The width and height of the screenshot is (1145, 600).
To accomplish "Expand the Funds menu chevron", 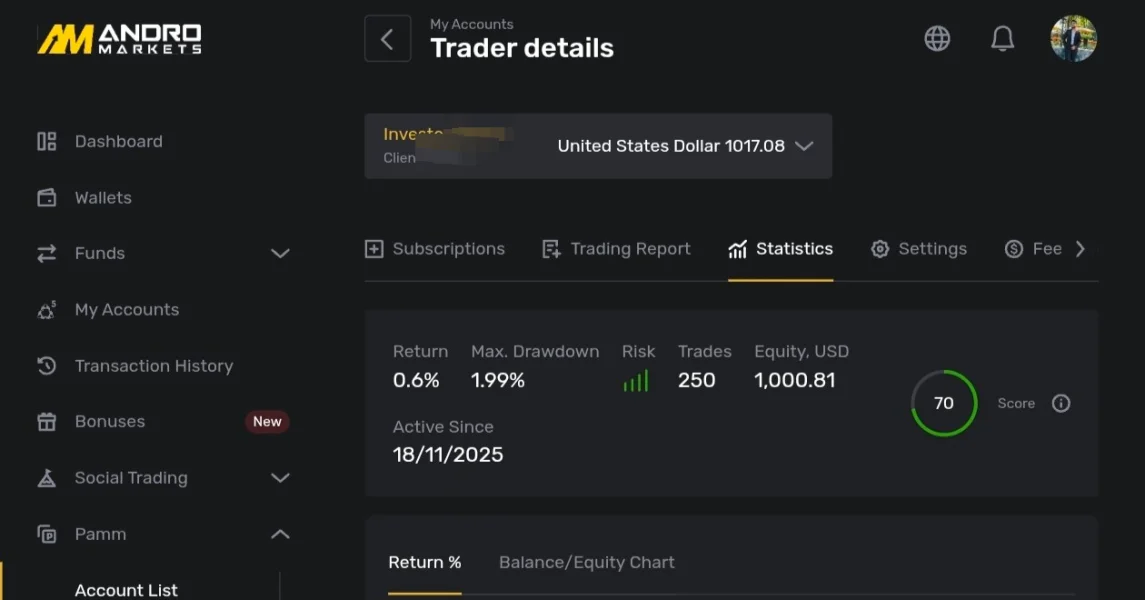I will [x=280, y=254].
